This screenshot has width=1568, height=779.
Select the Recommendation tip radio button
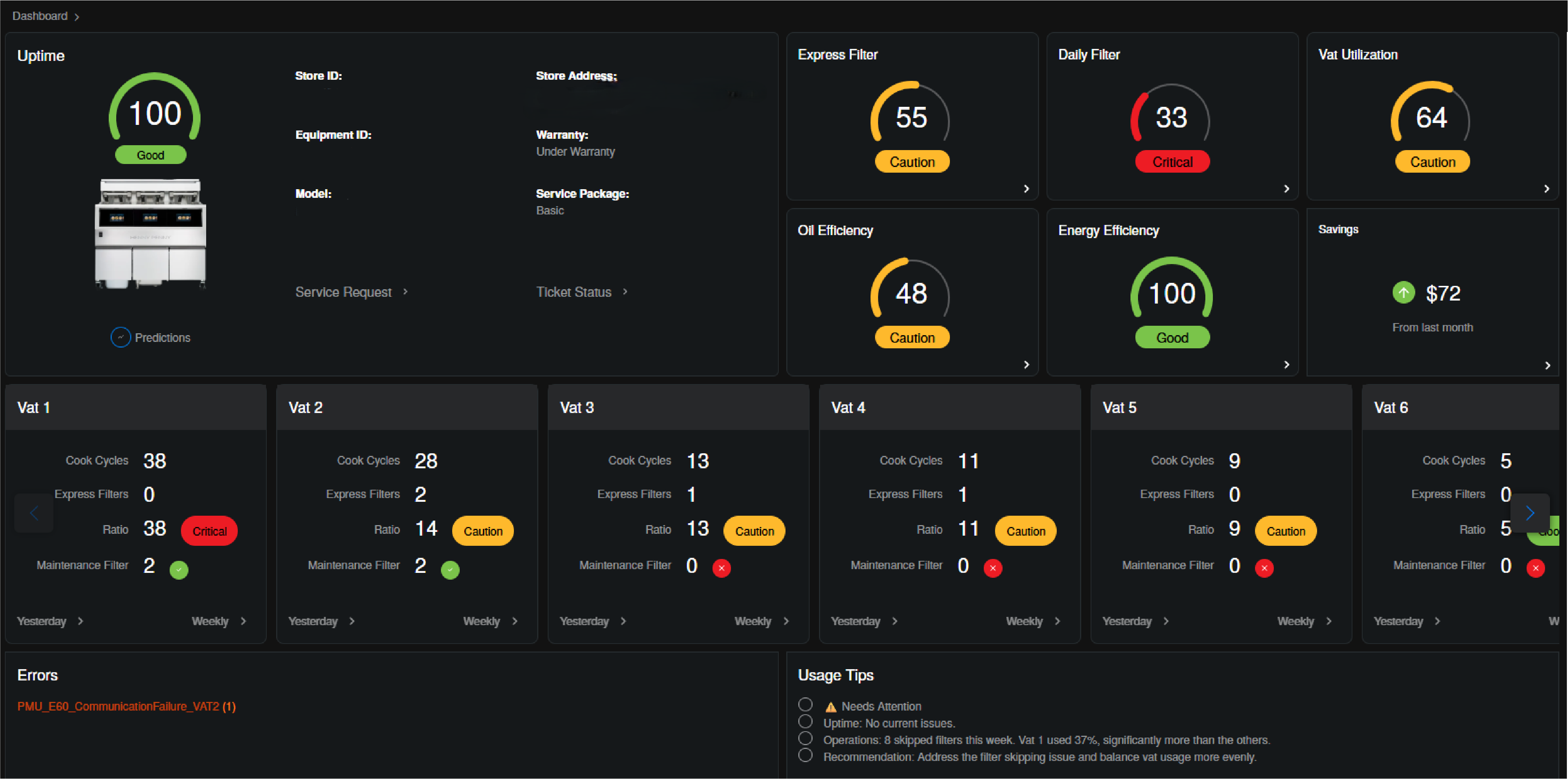point(805,755)
